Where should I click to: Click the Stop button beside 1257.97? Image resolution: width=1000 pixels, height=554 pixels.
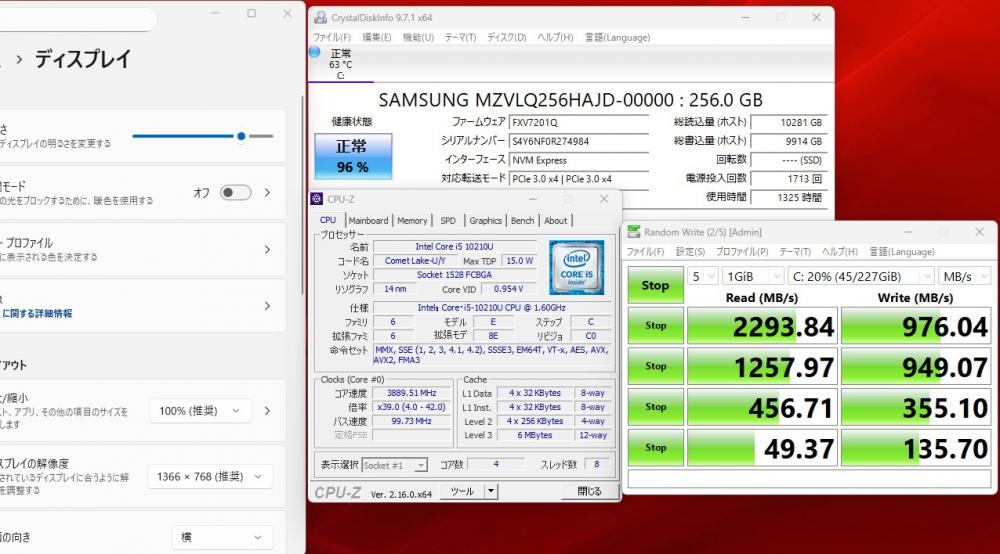coord(655,367)
